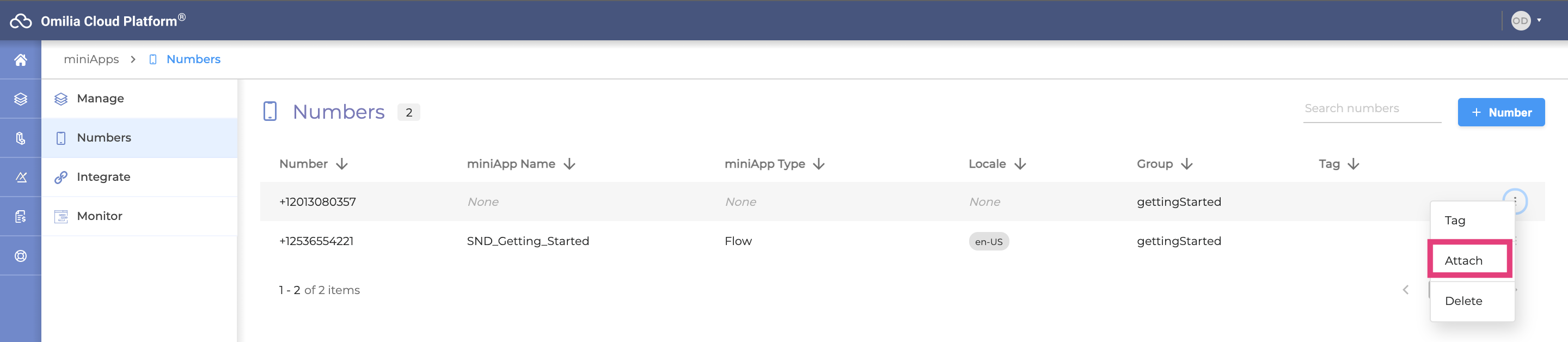Sort by Number column arrow
1568x342 pixels.
point(342,164)
